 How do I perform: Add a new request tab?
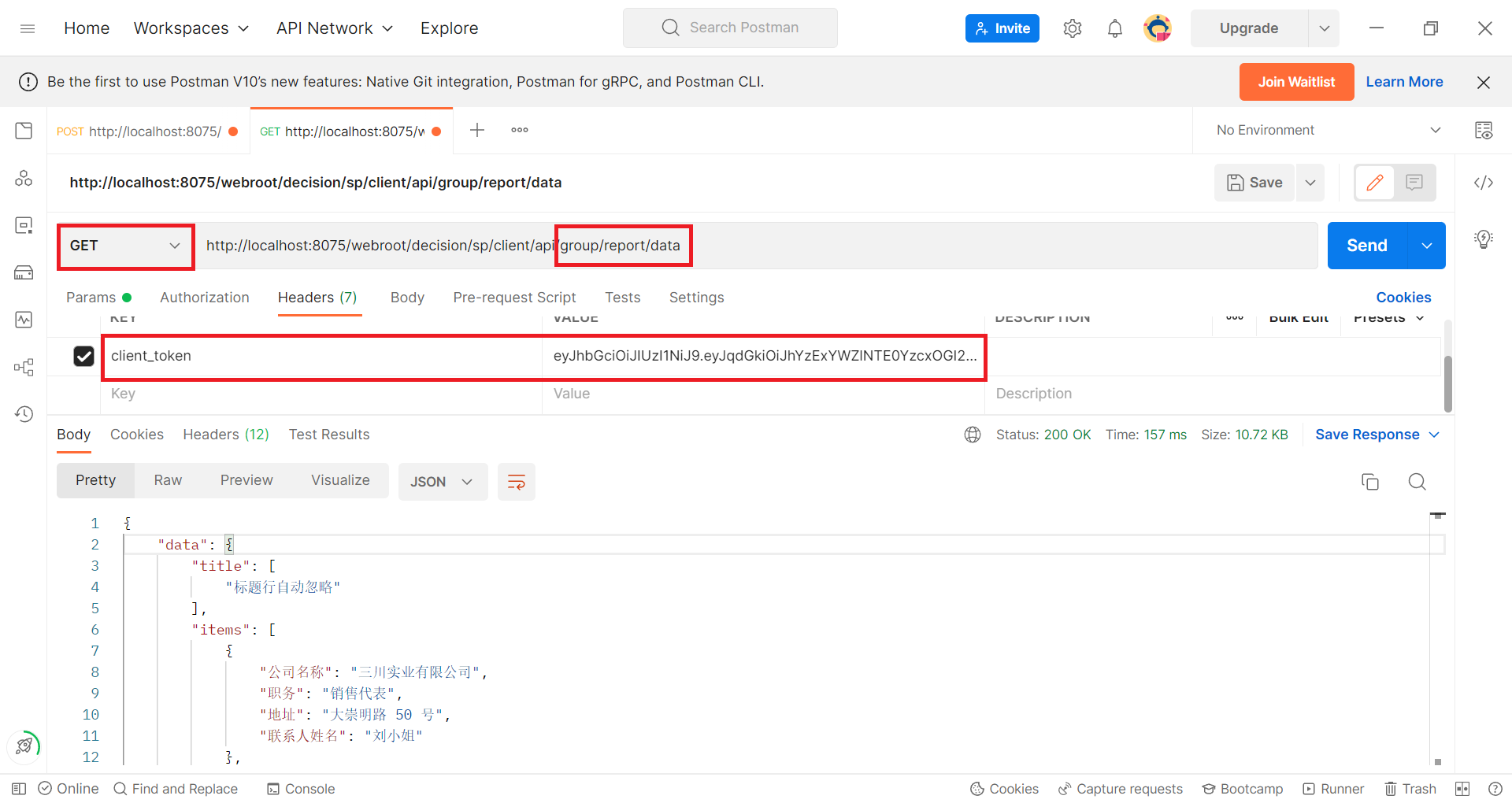tap(477, 130)
